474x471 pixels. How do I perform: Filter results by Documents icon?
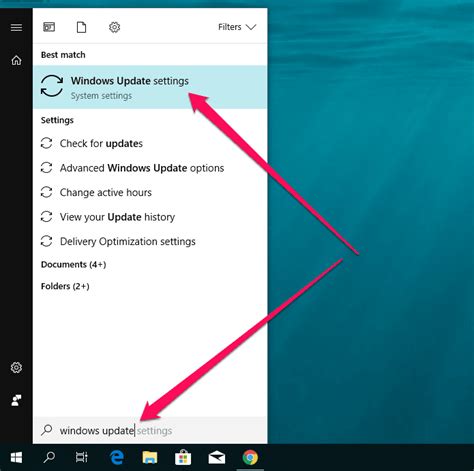click(x=81, y=27)
